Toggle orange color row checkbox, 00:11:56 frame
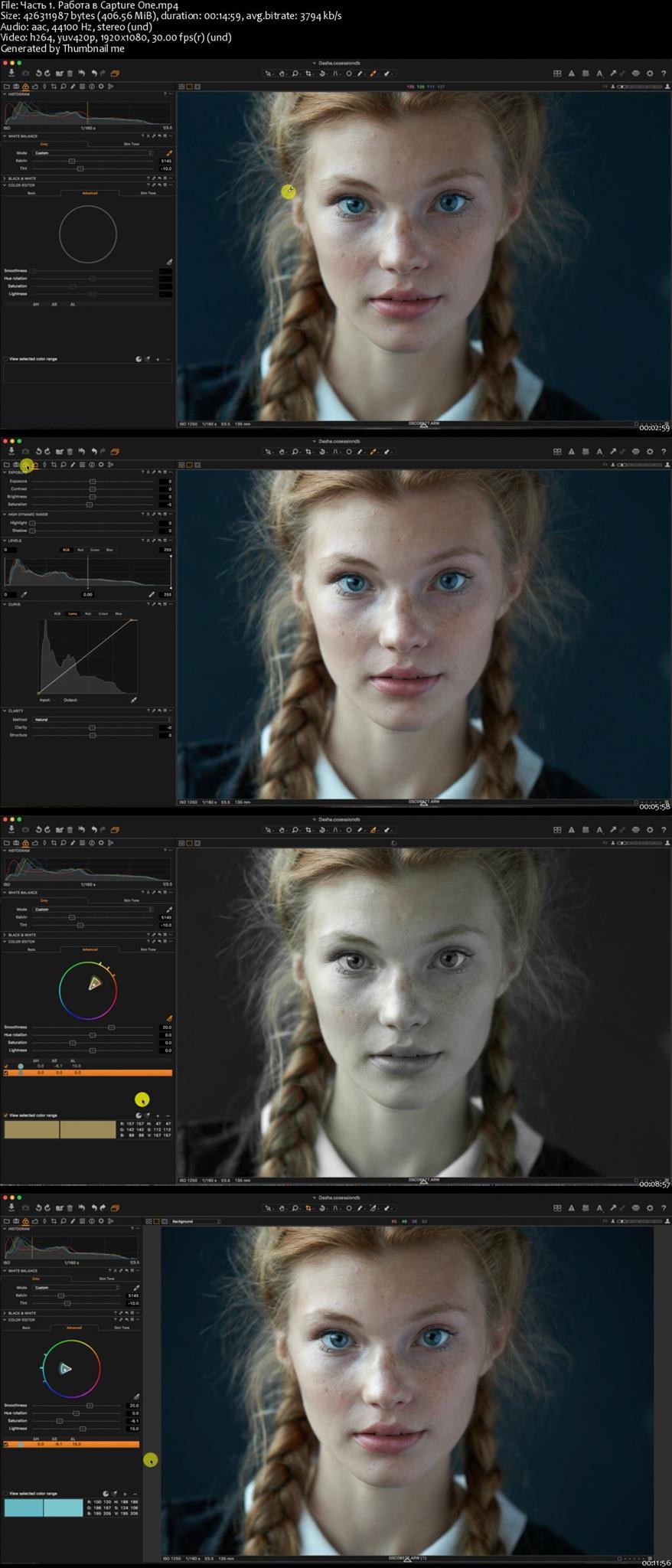The image size is (672, 1568). click(6, 1445)
